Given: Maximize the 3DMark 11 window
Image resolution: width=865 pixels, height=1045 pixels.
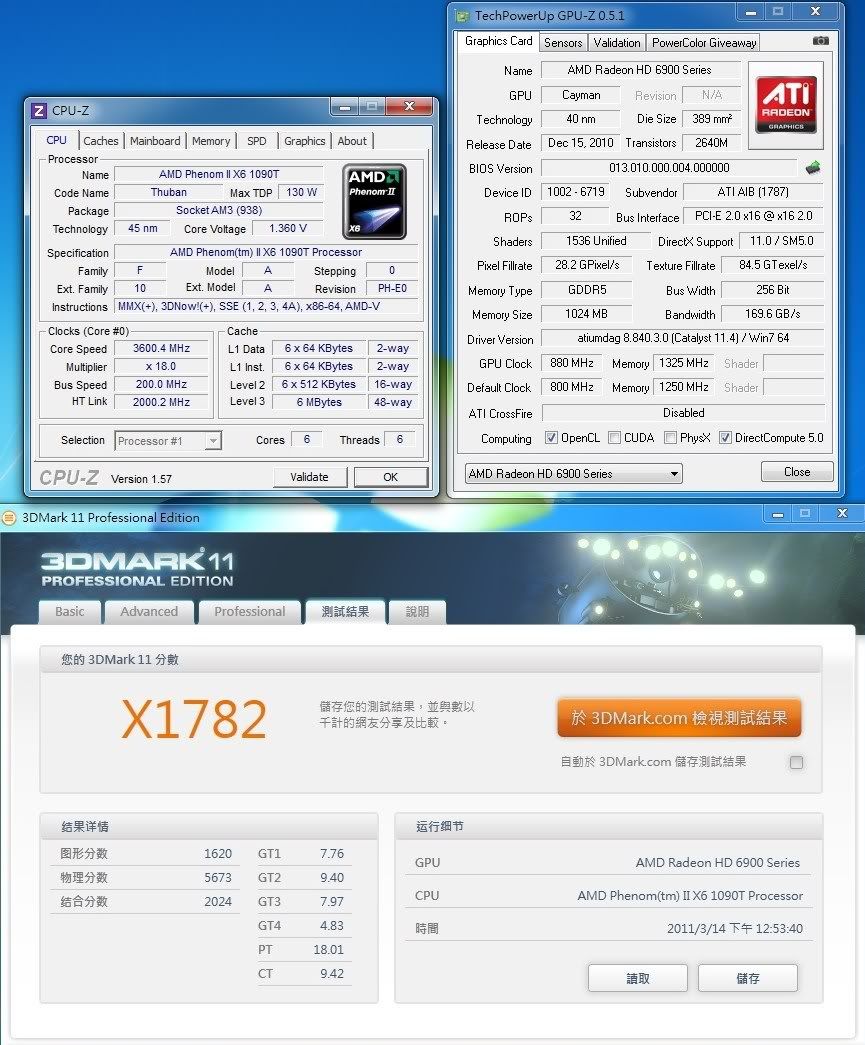Looking at the screenshot, I should (805, 513).
